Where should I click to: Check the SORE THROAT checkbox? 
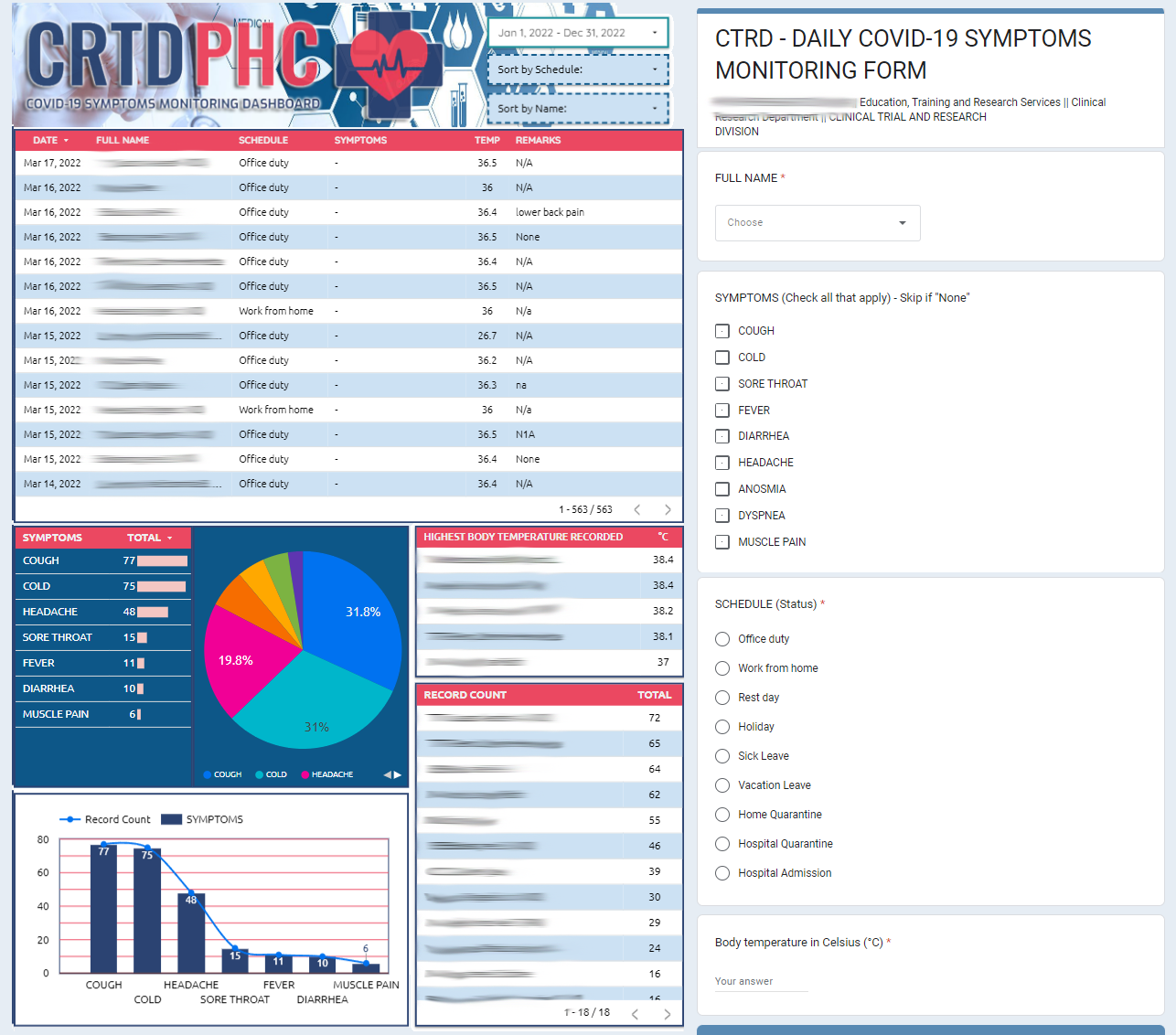click(722, 384)
